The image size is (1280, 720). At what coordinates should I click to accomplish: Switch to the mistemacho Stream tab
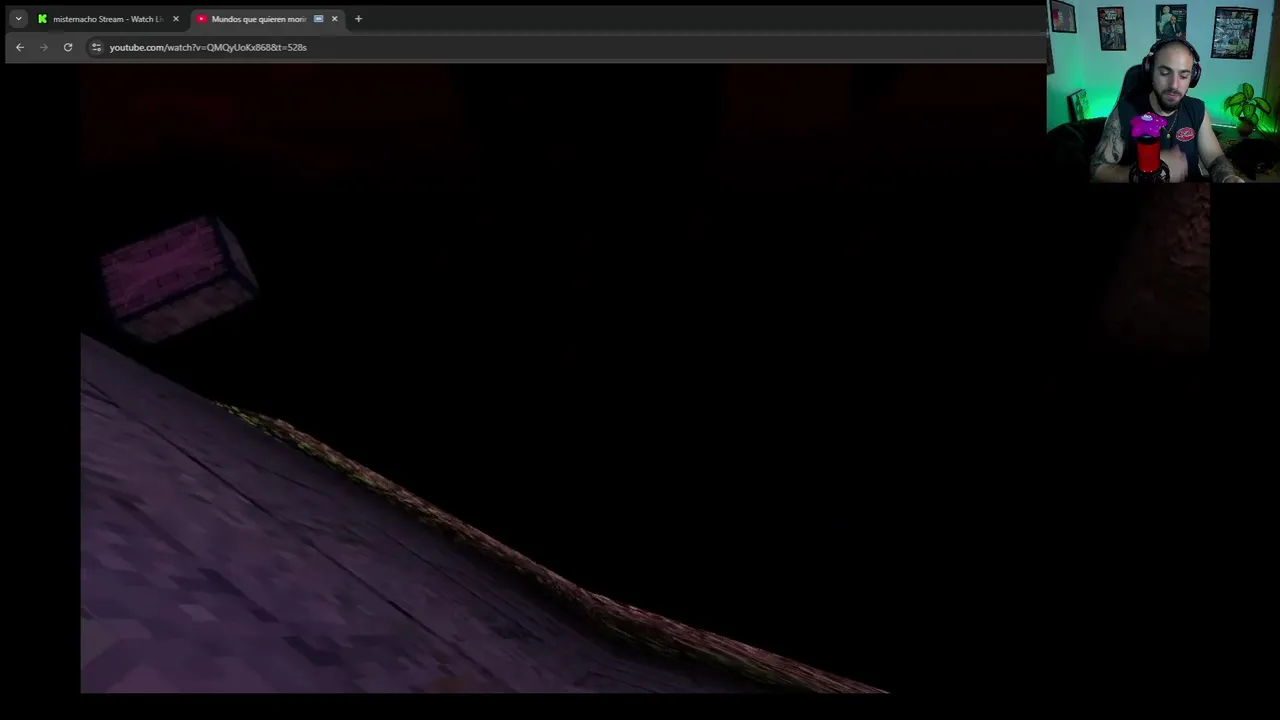[x=108, y=18]
